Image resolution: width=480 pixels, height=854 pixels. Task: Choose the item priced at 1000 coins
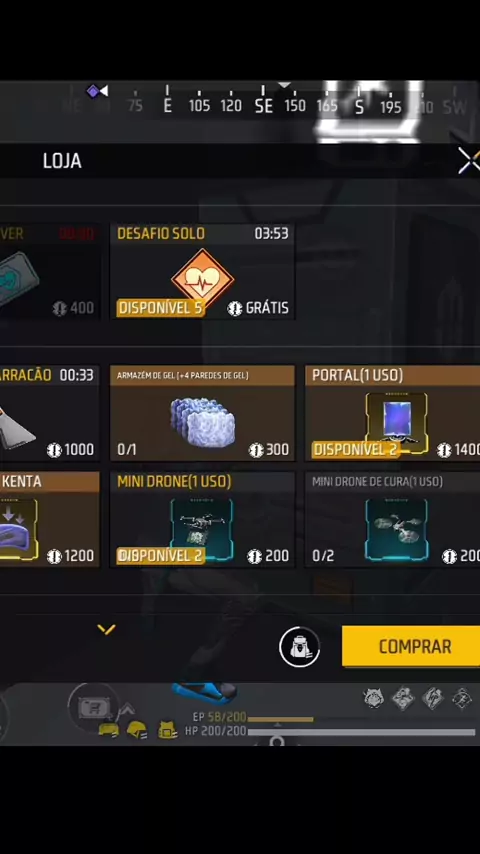click(x=50, y=413)
